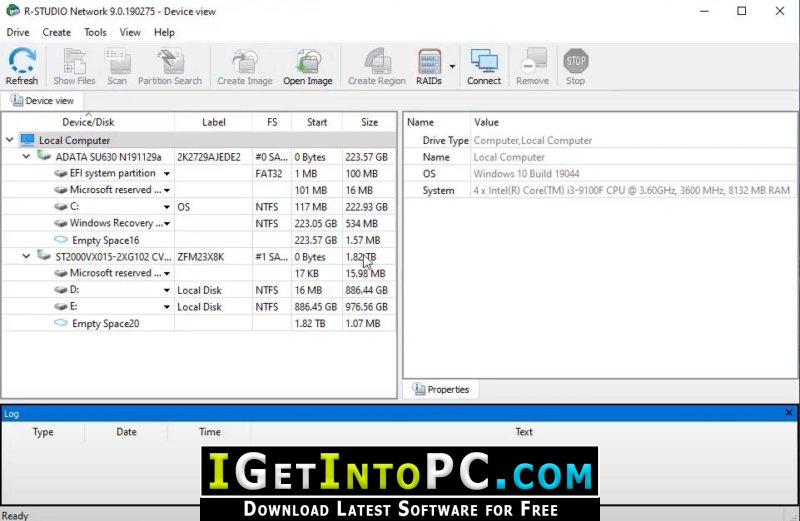Collapse the ST2000VX015 disk node

pos(26,256)
